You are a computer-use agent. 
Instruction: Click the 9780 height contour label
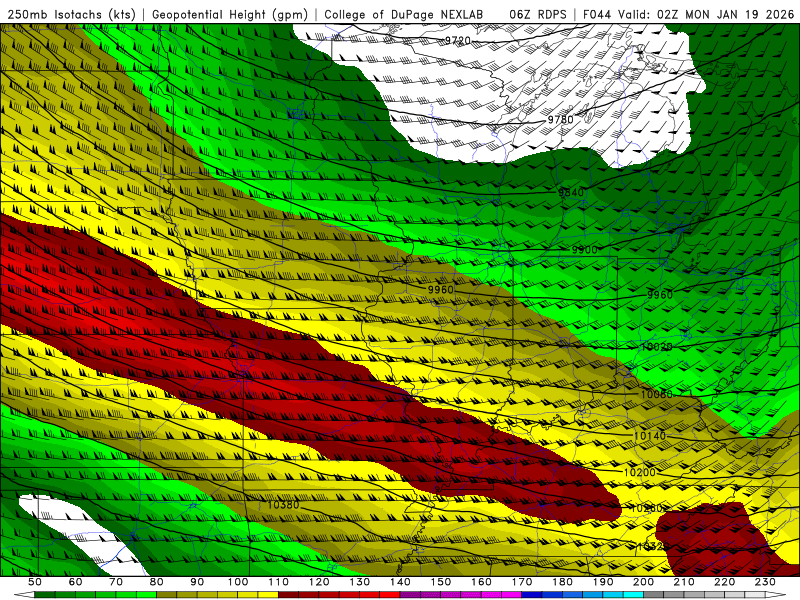[560, 119]
